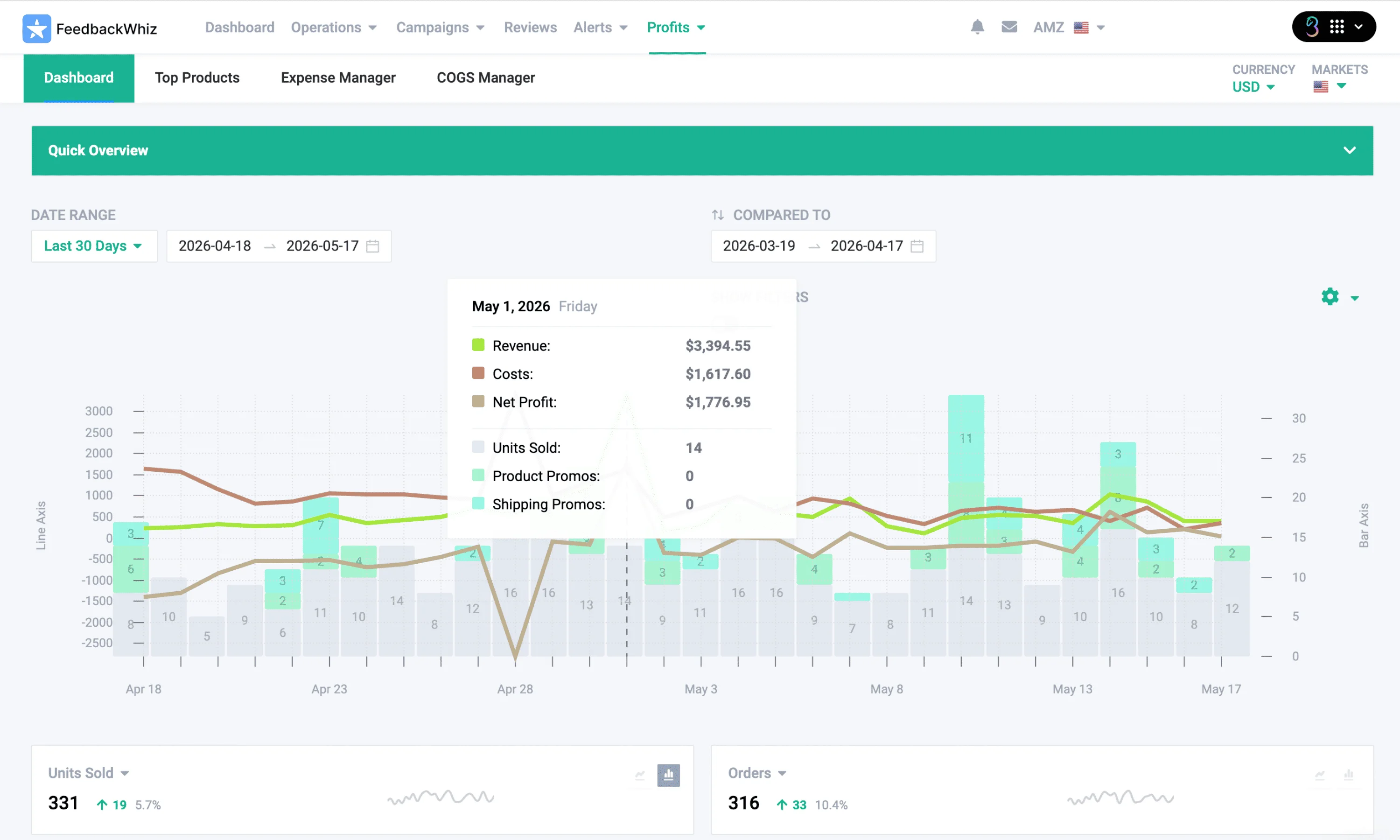
Task: Expand the Profits menu
Action: (x=676, y=27)
